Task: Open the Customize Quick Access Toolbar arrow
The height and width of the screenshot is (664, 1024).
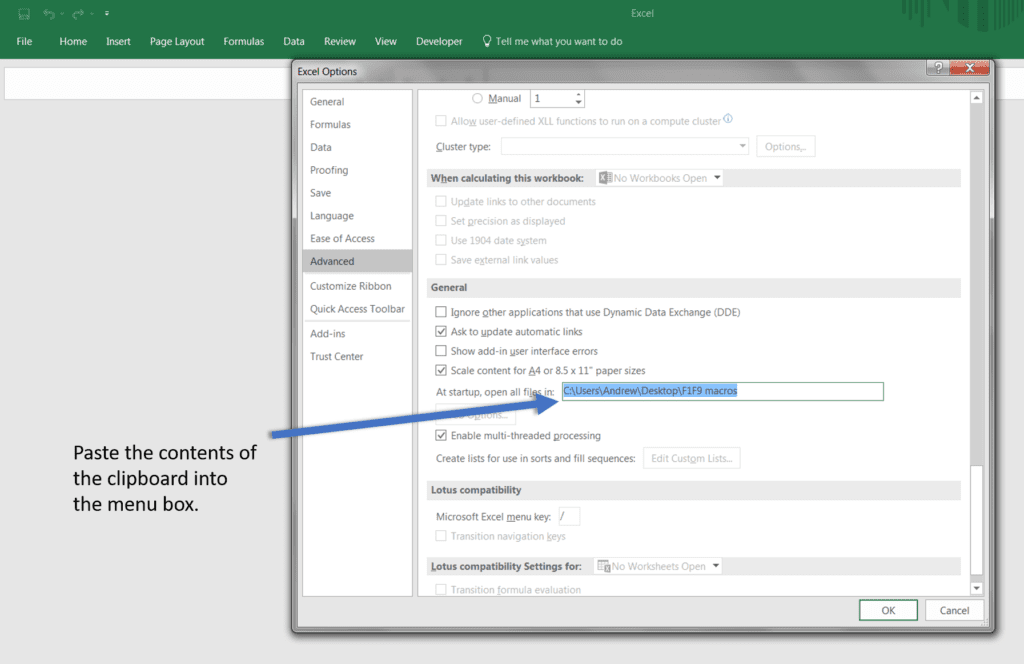Action: (x=106, y=13)
